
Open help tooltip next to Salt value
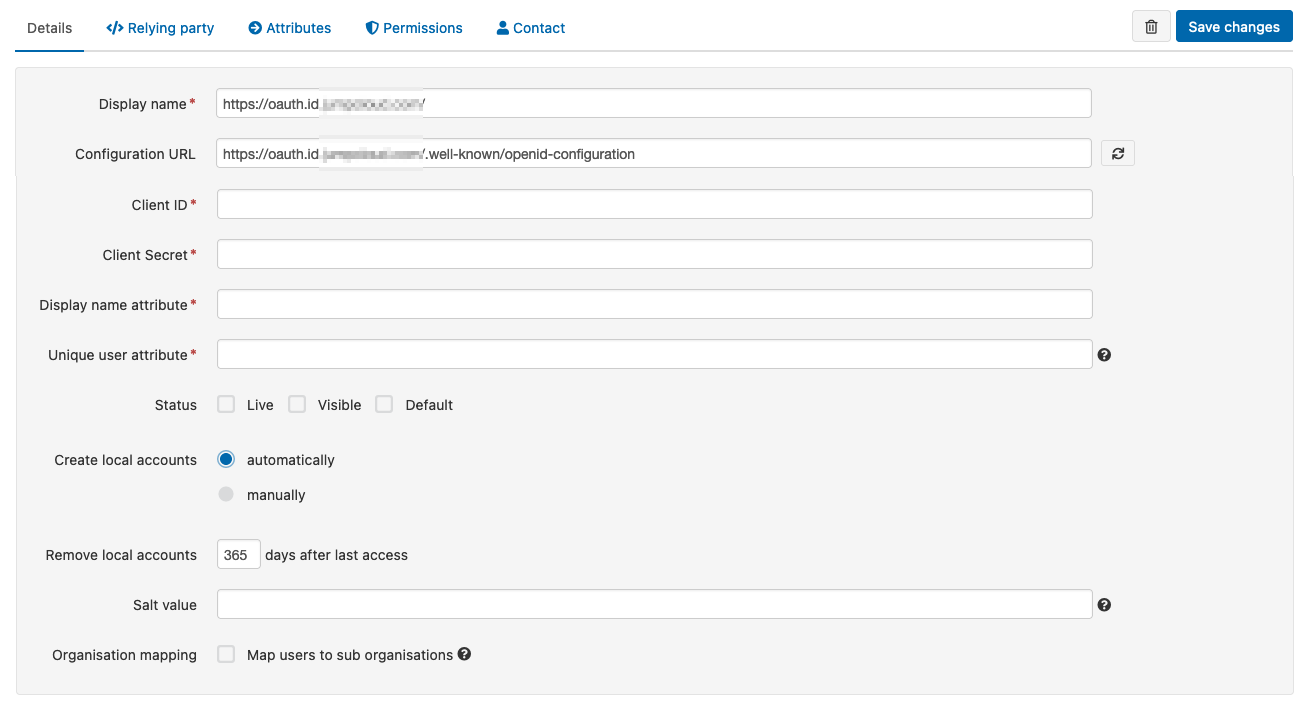[x=1104, y=604]
